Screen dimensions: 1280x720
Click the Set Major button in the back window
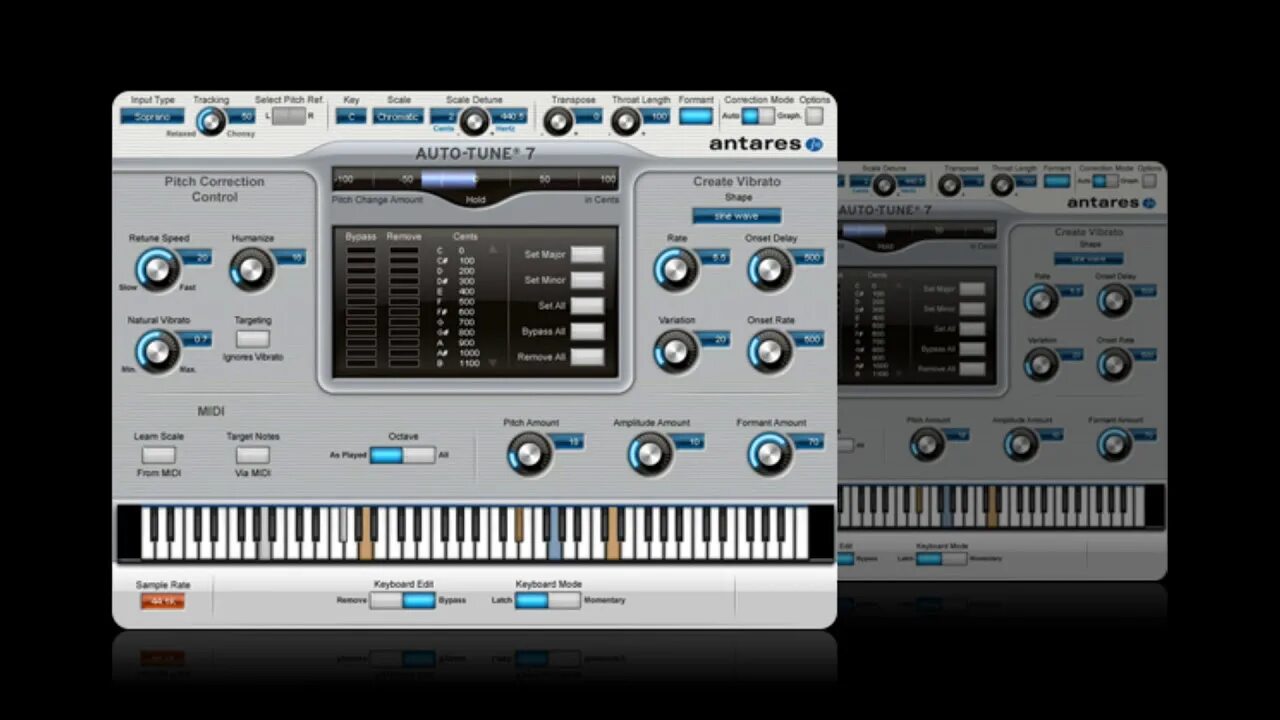(x=971, y=289)
